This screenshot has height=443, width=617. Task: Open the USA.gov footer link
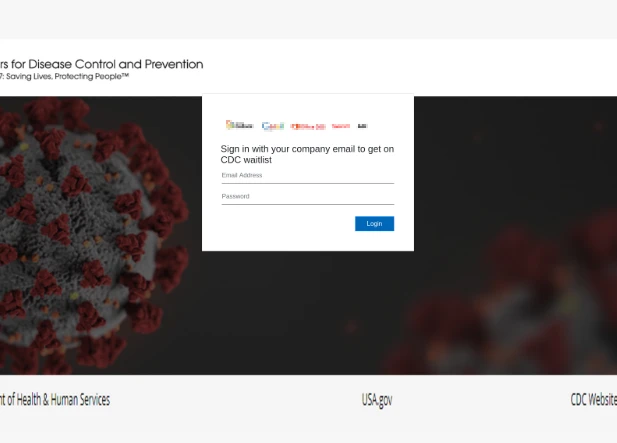pyautogui.click(x=377, y=400)
